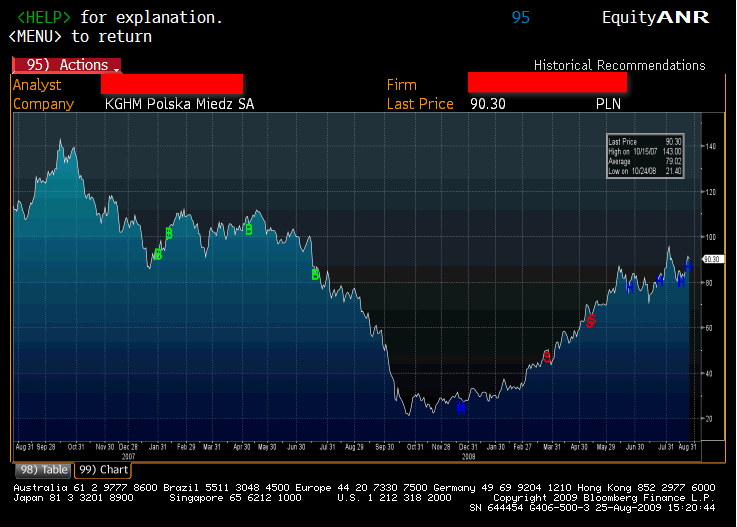Click the Firm field label
This screenshot has width=737, height=527.
401,85
